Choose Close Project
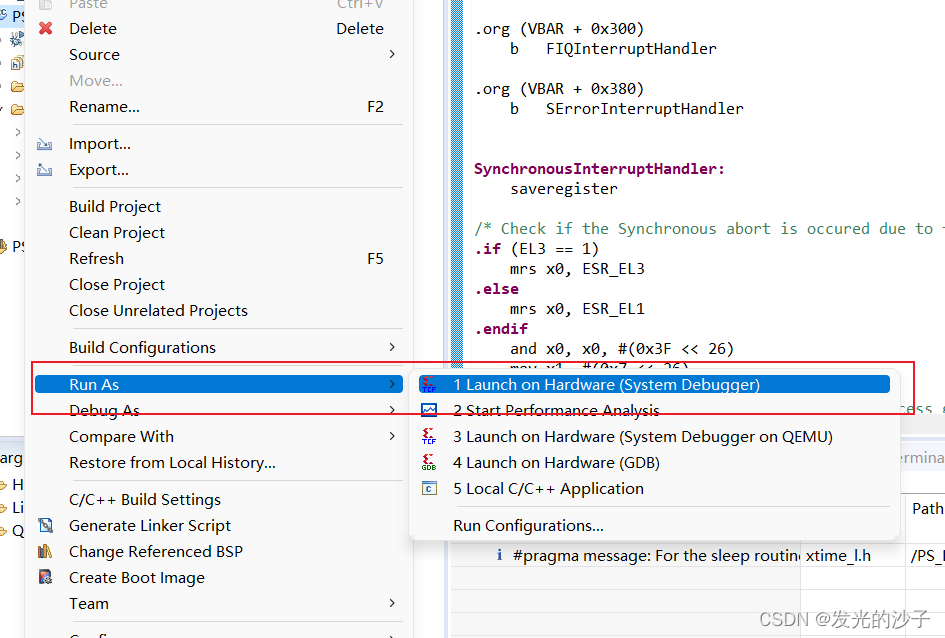 (219, 284)
